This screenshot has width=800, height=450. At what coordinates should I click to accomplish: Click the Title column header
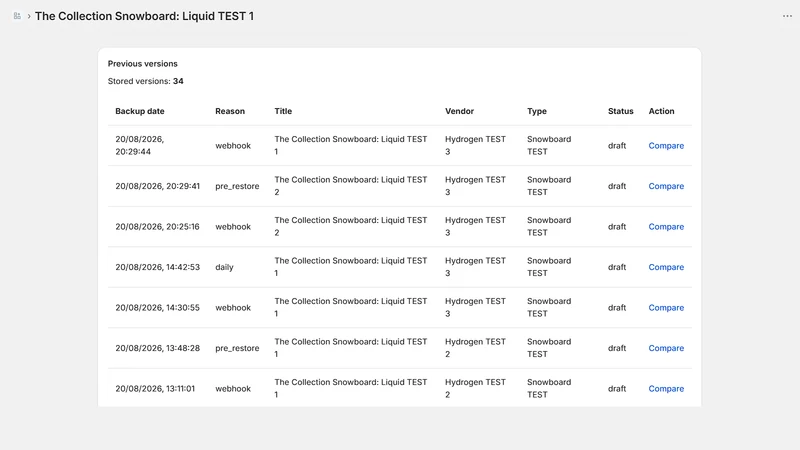tap(283, 111)
